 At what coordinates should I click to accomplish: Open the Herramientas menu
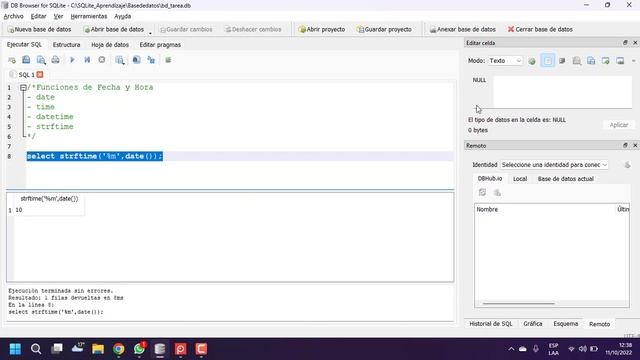89,16
